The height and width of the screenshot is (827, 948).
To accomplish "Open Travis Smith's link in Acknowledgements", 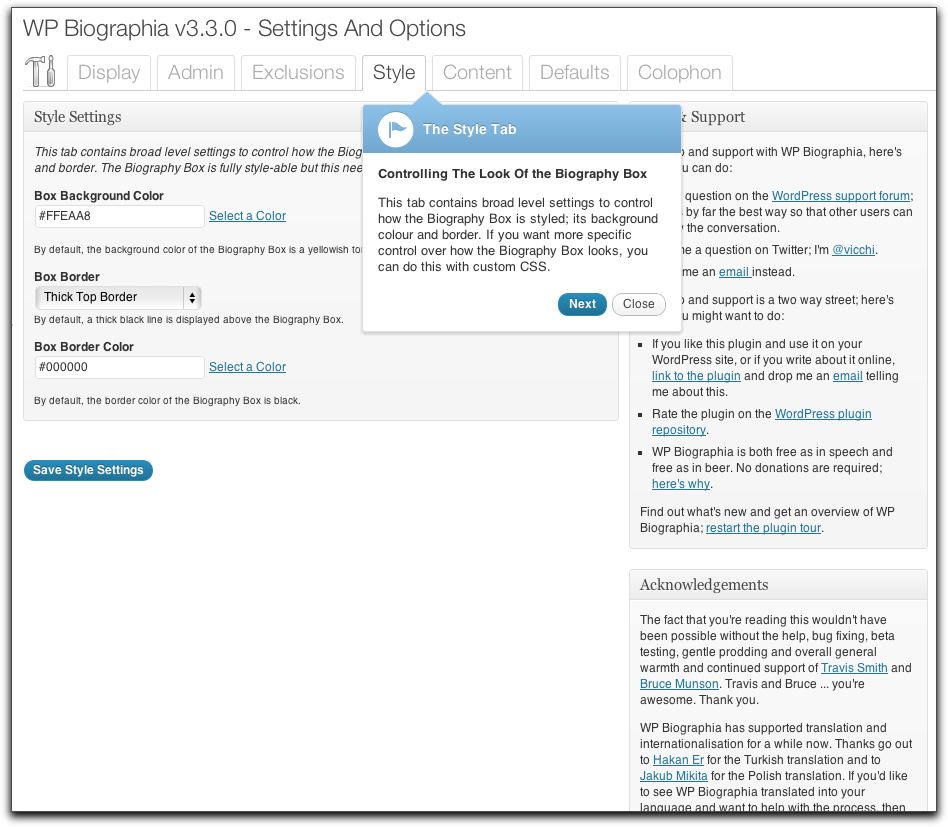I will click(x=853, y=668).
